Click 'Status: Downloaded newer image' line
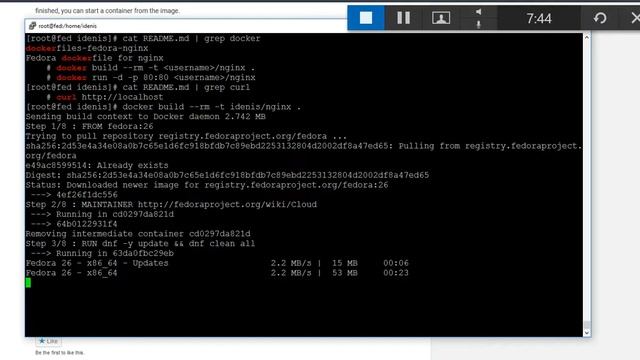The height and width of the screenshot is (360, 640). [x=207, y=185]
